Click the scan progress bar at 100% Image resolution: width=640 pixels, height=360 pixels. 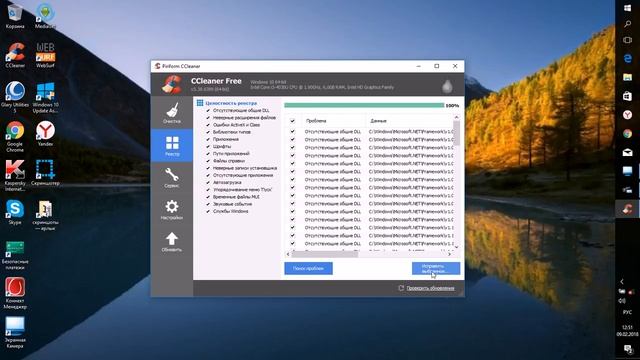(x=364, y=105)
